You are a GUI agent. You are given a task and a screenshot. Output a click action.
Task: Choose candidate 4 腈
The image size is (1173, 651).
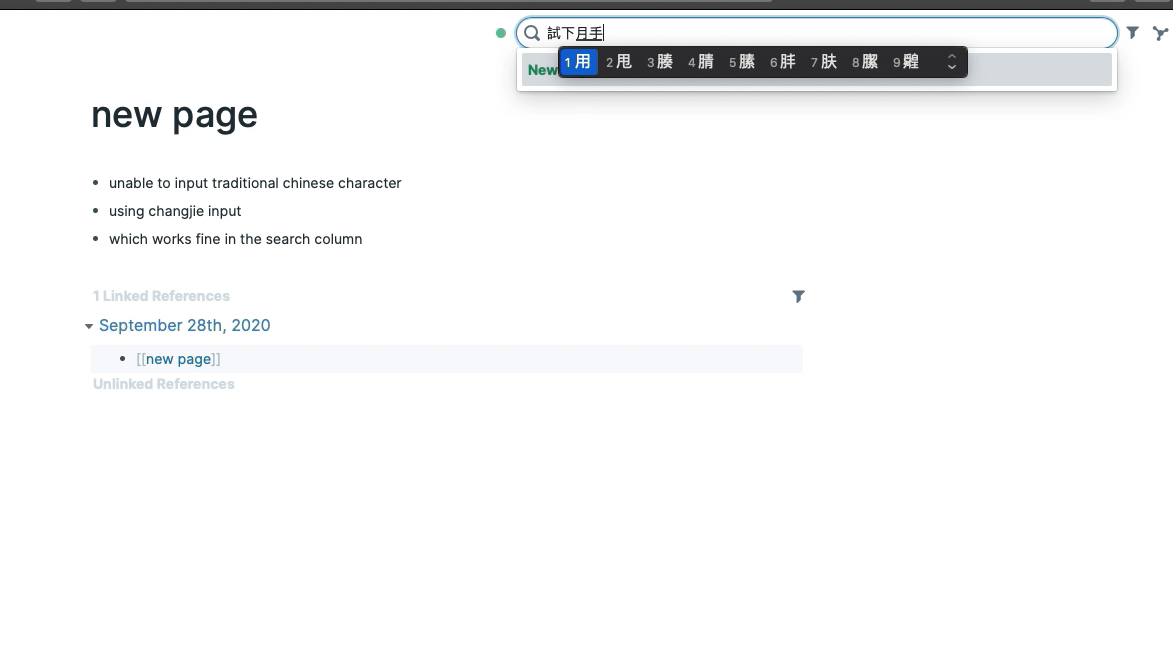pos(701,62)
